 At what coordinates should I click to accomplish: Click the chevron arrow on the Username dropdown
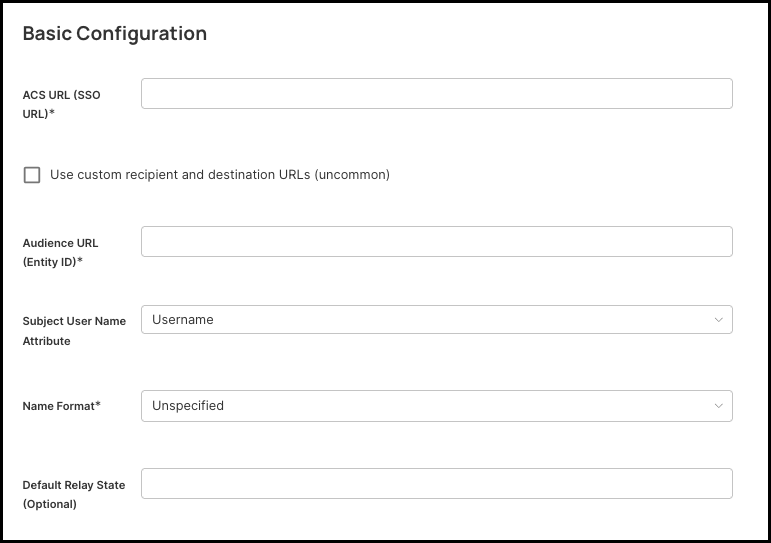[x=718, y=320]
